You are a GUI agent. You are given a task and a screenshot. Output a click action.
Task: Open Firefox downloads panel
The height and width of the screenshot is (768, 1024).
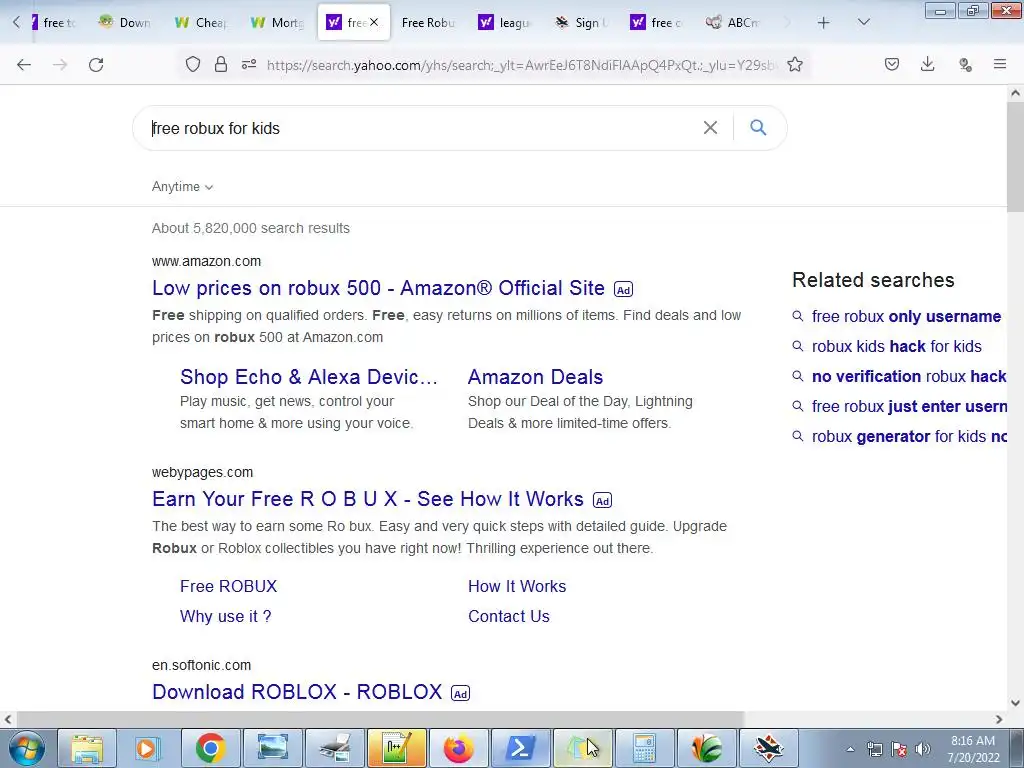[927, 64]
